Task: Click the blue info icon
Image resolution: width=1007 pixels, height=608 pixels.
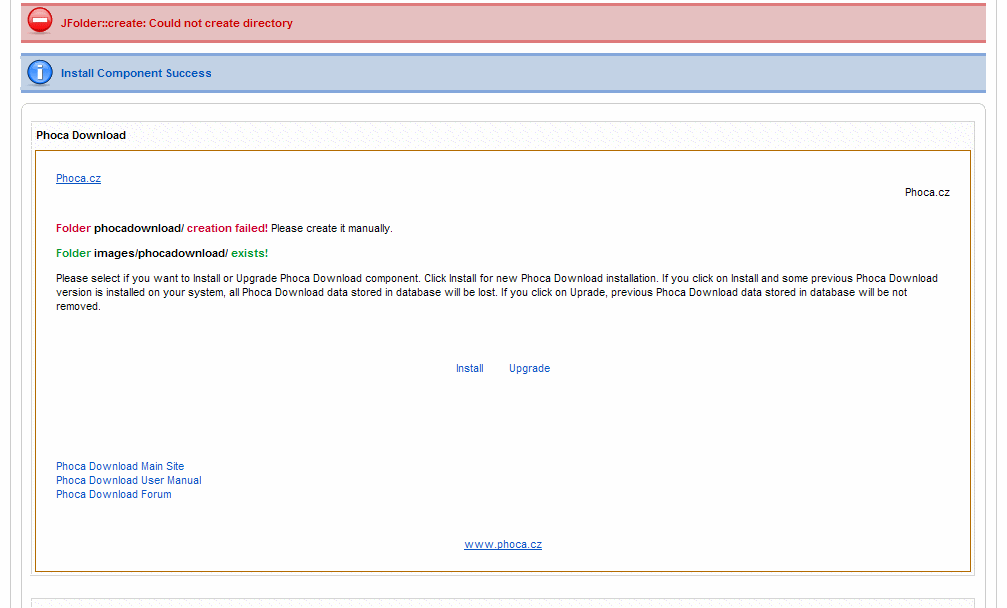Action: pos(40,73)
